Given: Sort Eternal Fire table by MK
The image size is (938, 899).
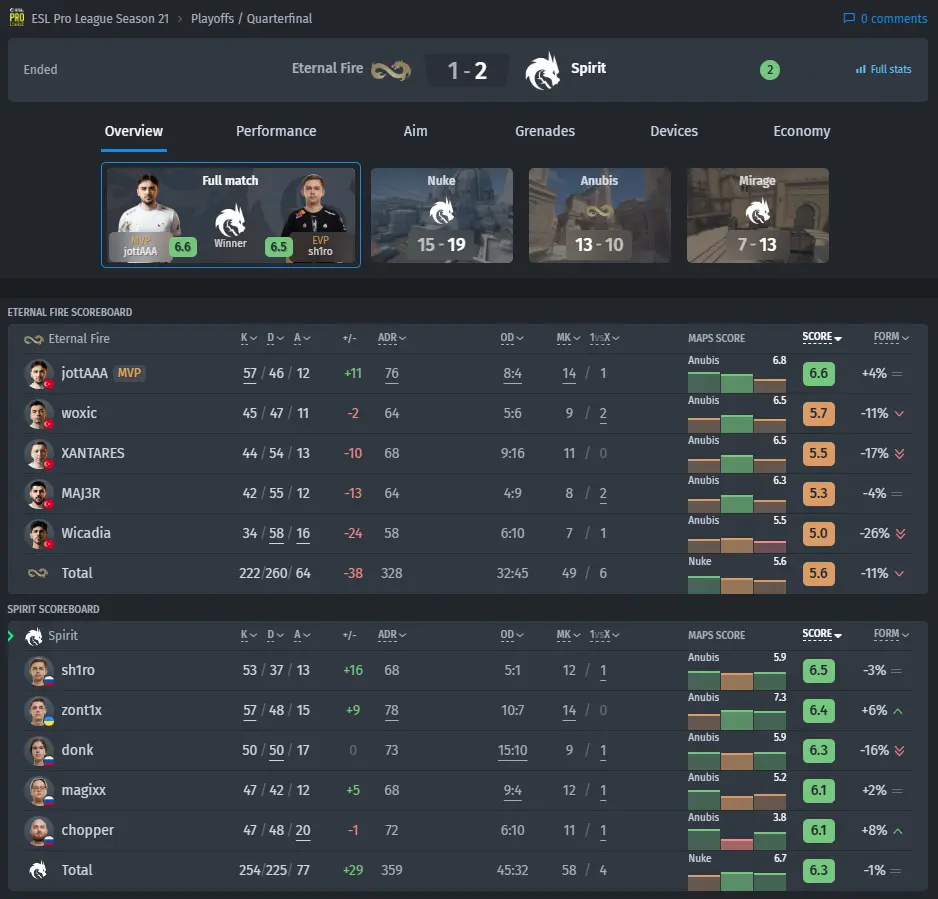Looking at the screenshot, I should click(568, 338).
